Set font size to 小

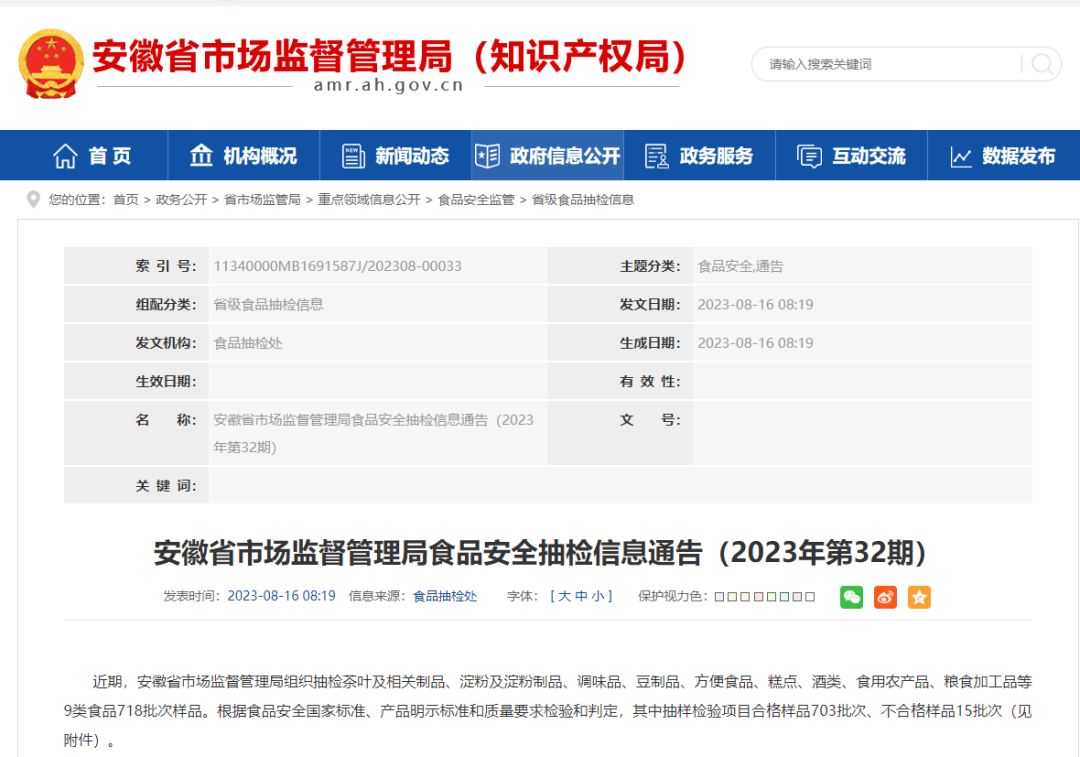597,596
